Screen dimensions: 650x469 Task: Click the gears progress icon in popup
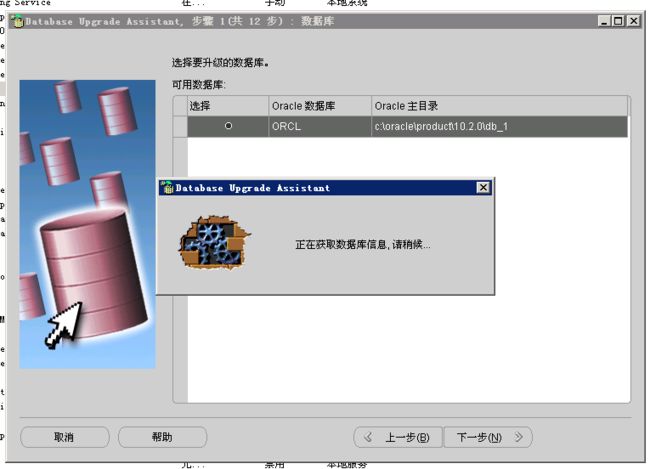(x=214, y=243)
